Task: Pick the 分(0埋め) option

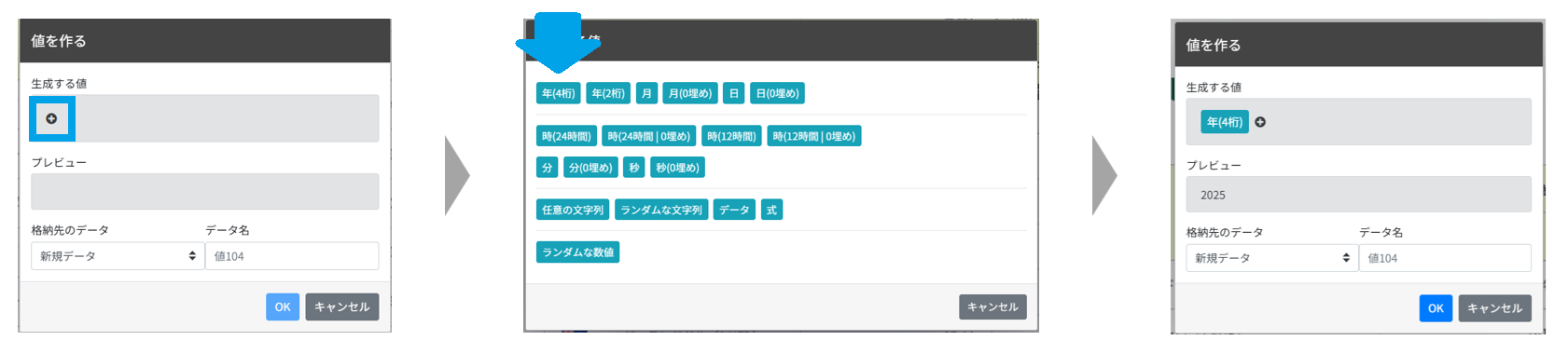Action: (590, 168)
